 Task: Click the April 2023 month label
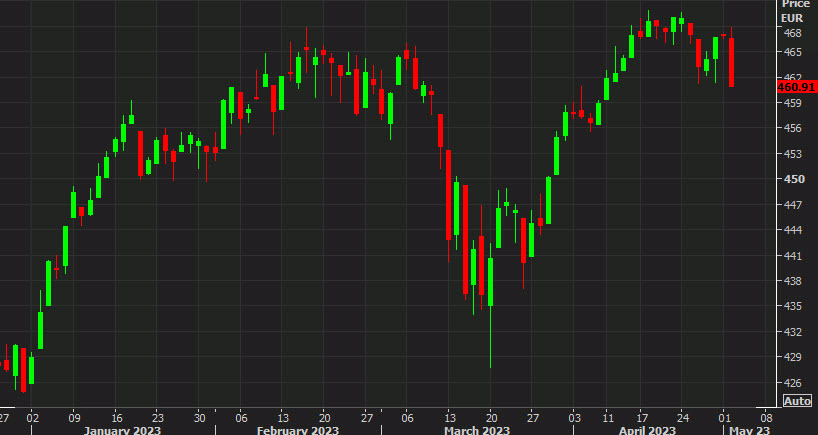647,430
